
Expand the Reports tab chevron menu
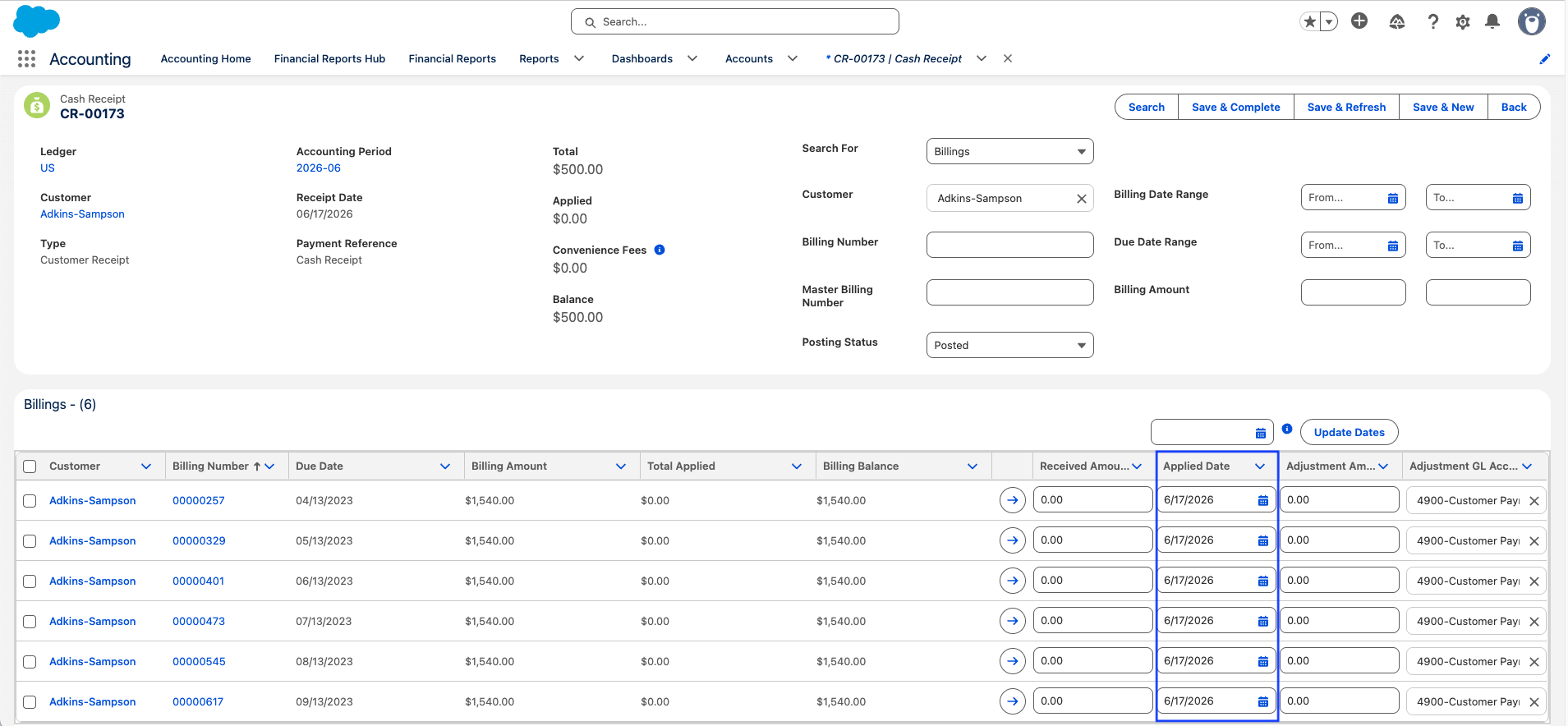click(x=579, y=58)
